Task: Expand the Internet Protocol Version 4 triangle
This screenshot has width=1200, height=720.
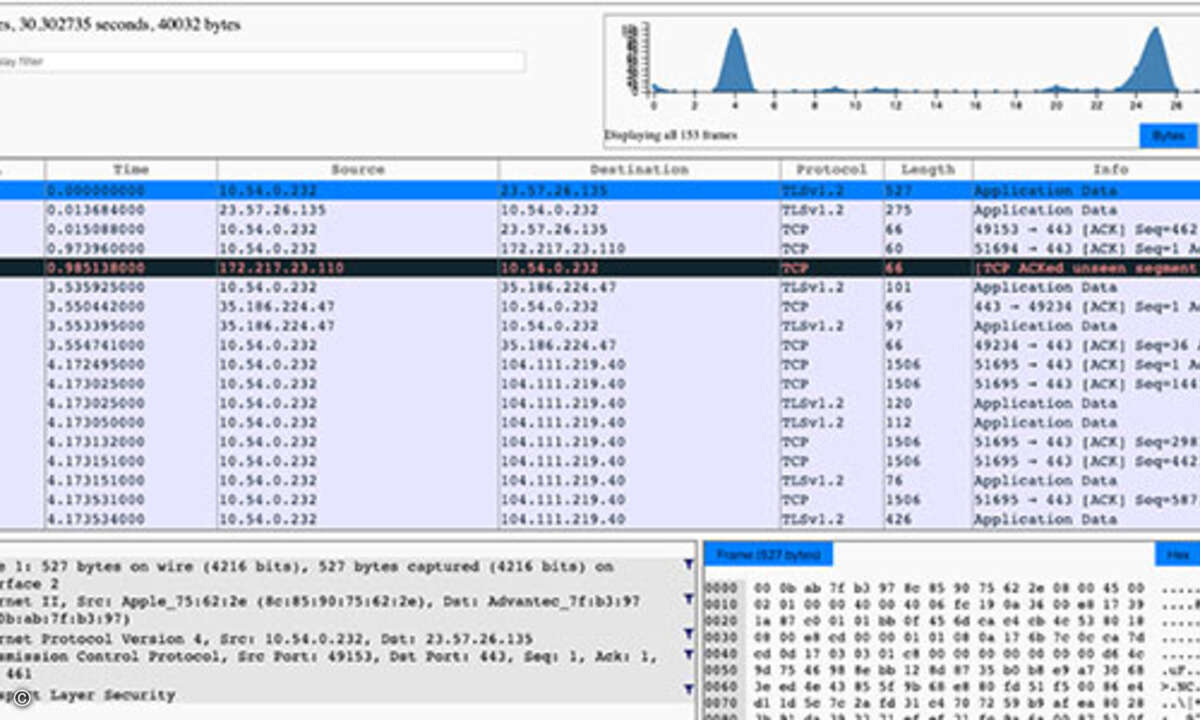Action: tap(688, 635)
